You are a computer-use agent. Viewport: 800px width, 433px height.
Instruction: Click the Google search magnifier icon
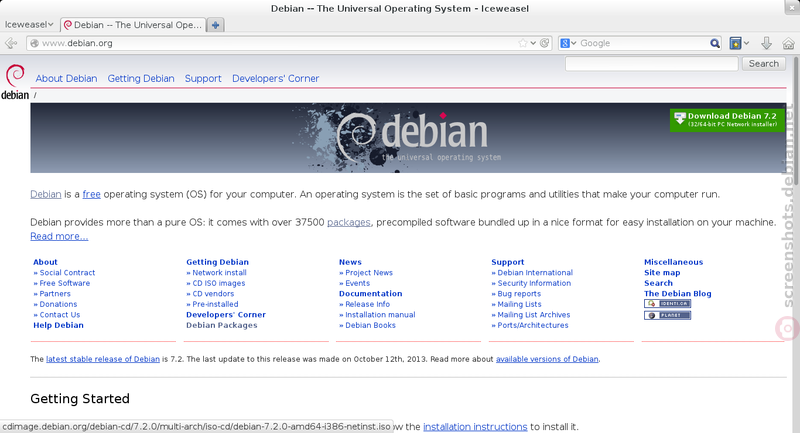click(715, 43)
